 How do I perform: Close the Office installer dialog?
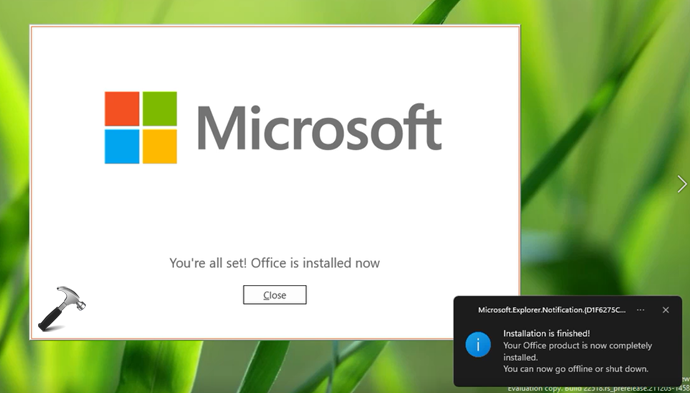275,295
